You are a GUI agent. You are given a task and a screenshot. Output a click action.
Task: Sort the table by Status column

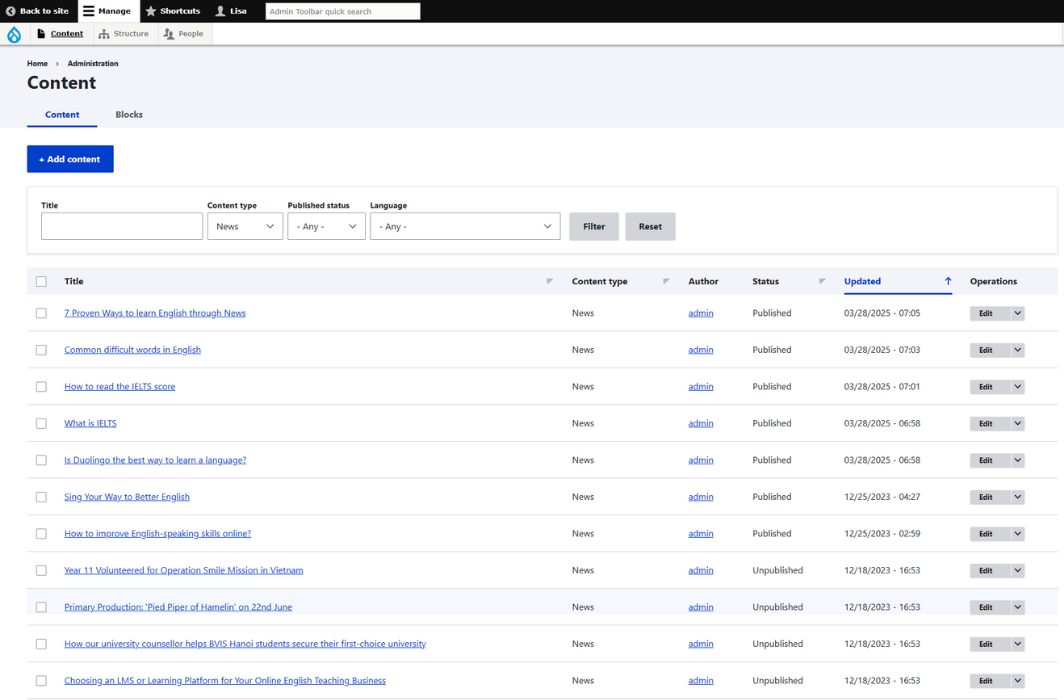tap(766, 281)
